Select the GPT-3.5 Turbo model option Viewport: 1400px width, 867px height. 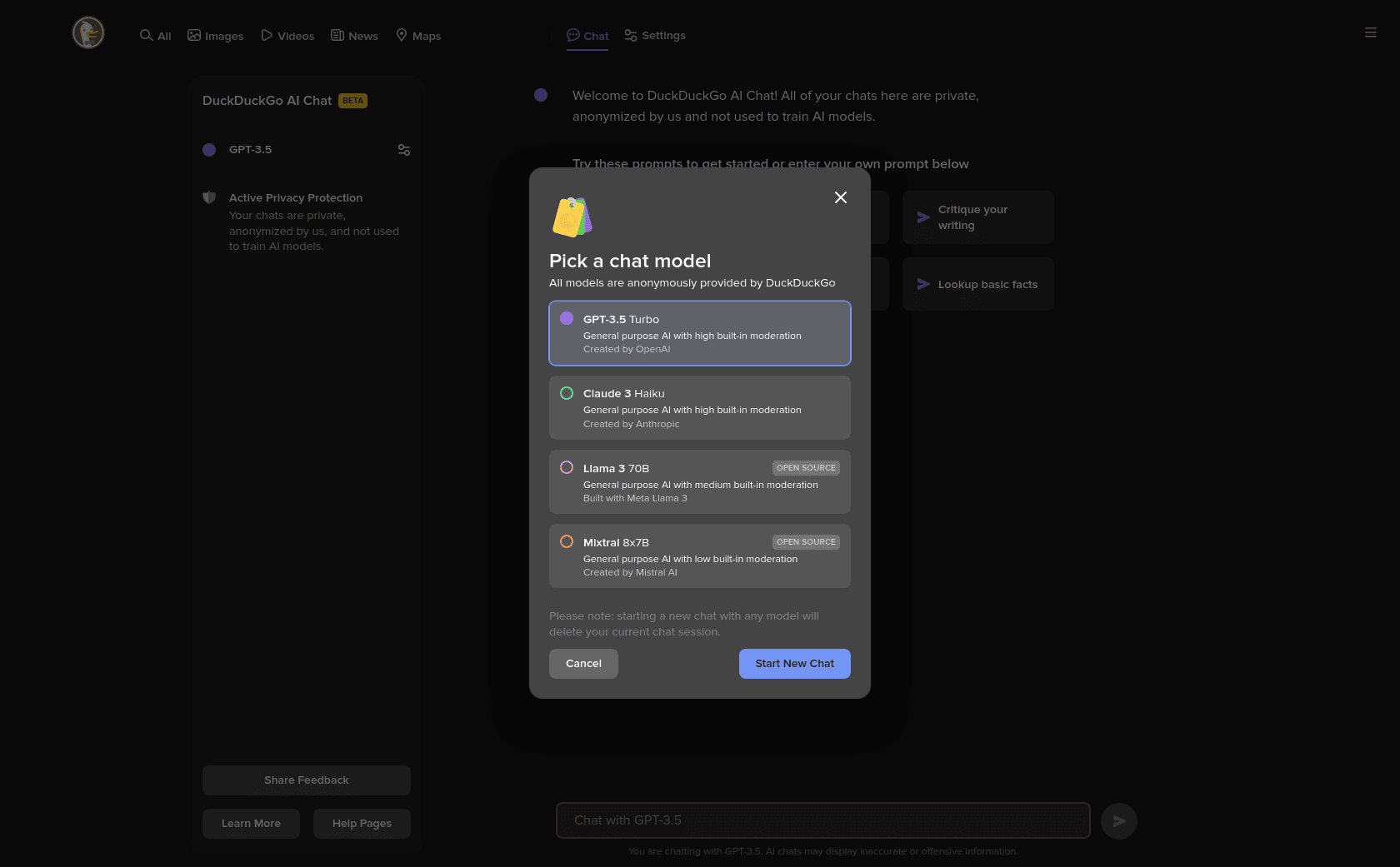(700, 333)
